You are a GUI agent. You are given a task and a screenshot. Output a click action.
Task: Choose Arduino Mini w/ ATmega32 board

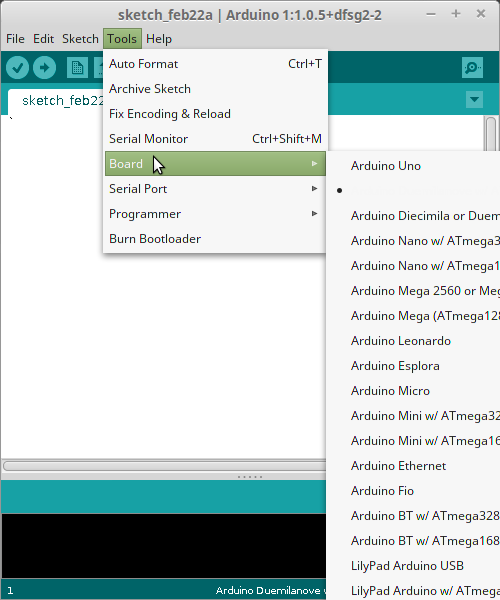click(x=414, y=416)
